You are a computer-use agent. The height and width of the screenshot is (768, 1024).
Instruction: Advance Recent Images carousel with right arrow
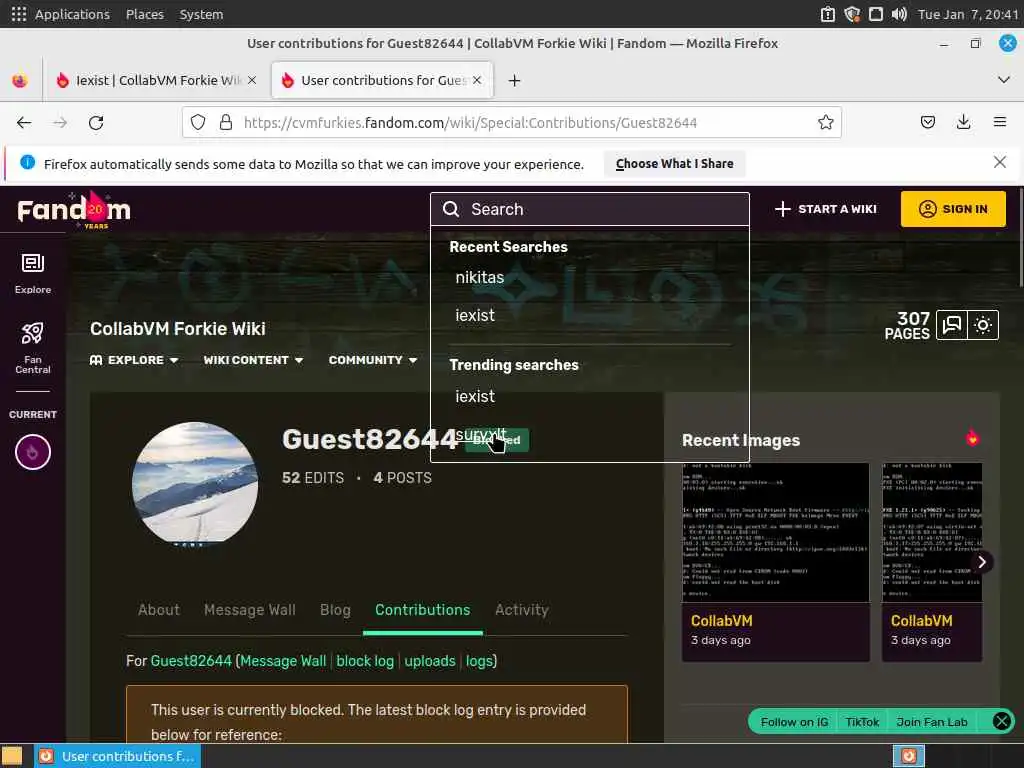point(982,562)
